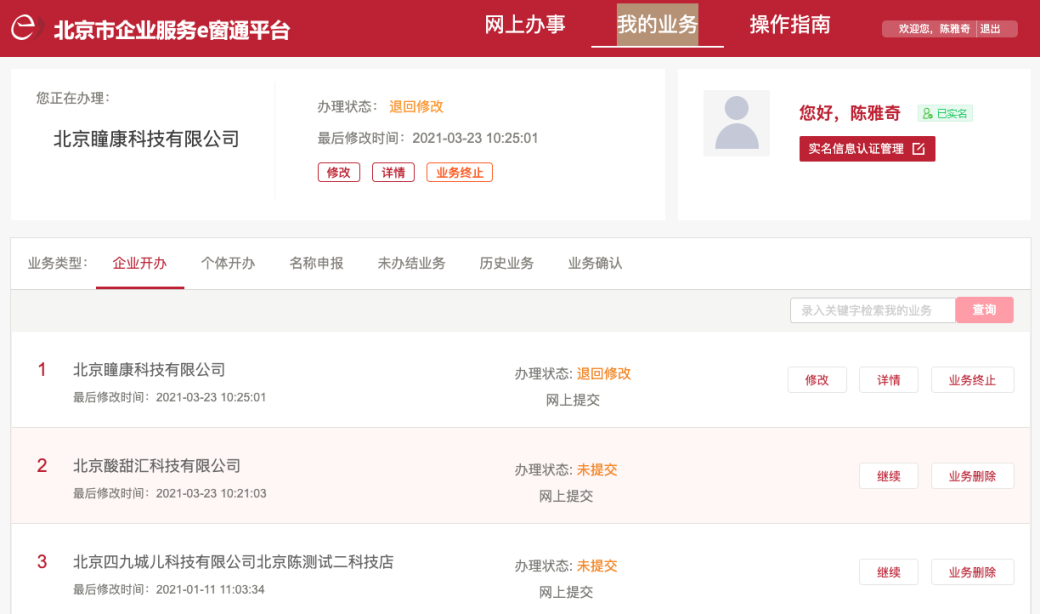The height and width of the screenshot is (614, 1041).
Task: Click 业务删除 for 北京四九城儿科技有限公司 row
Action: 972,572
